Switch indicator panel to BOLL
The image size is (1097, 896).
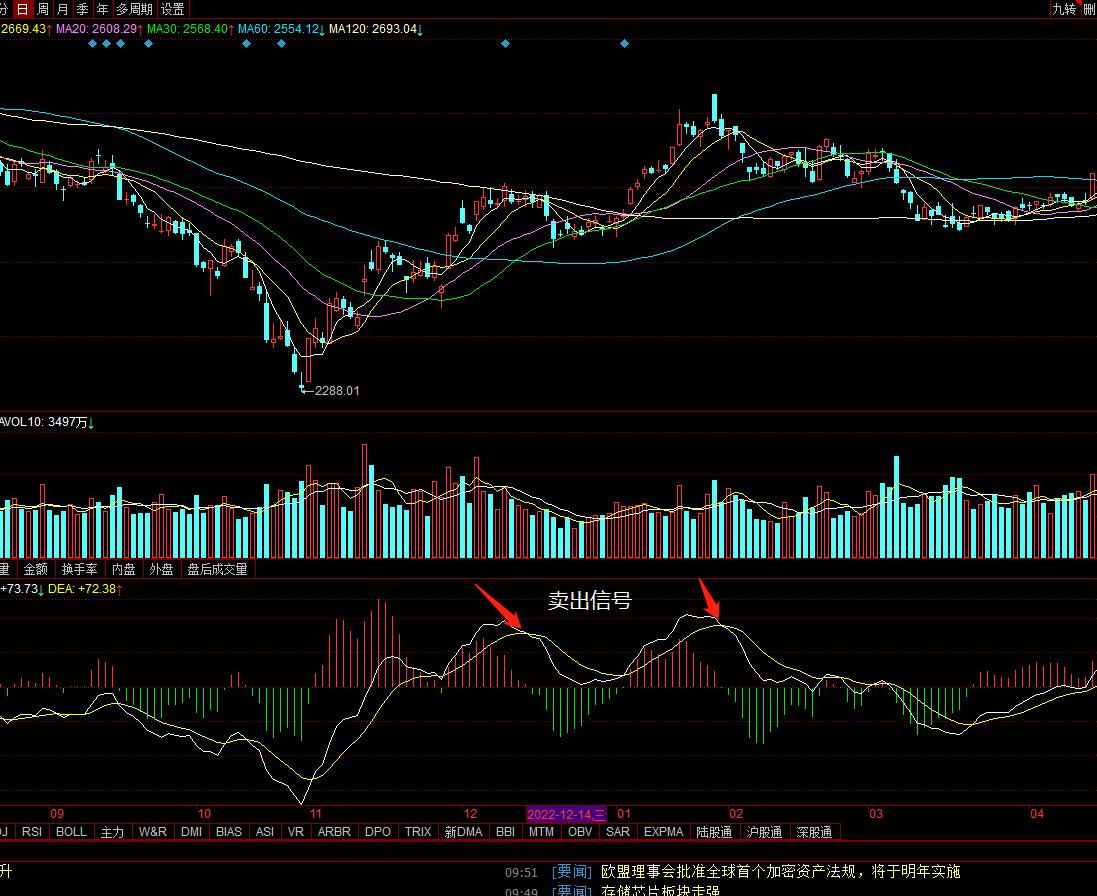coord(71,832)
